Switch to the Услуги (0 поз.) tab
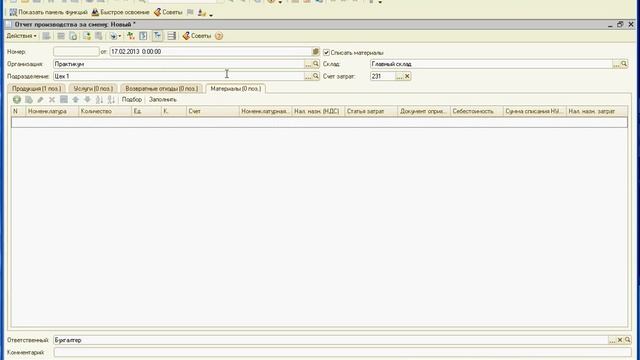640x360 pixels. point(93,89)
